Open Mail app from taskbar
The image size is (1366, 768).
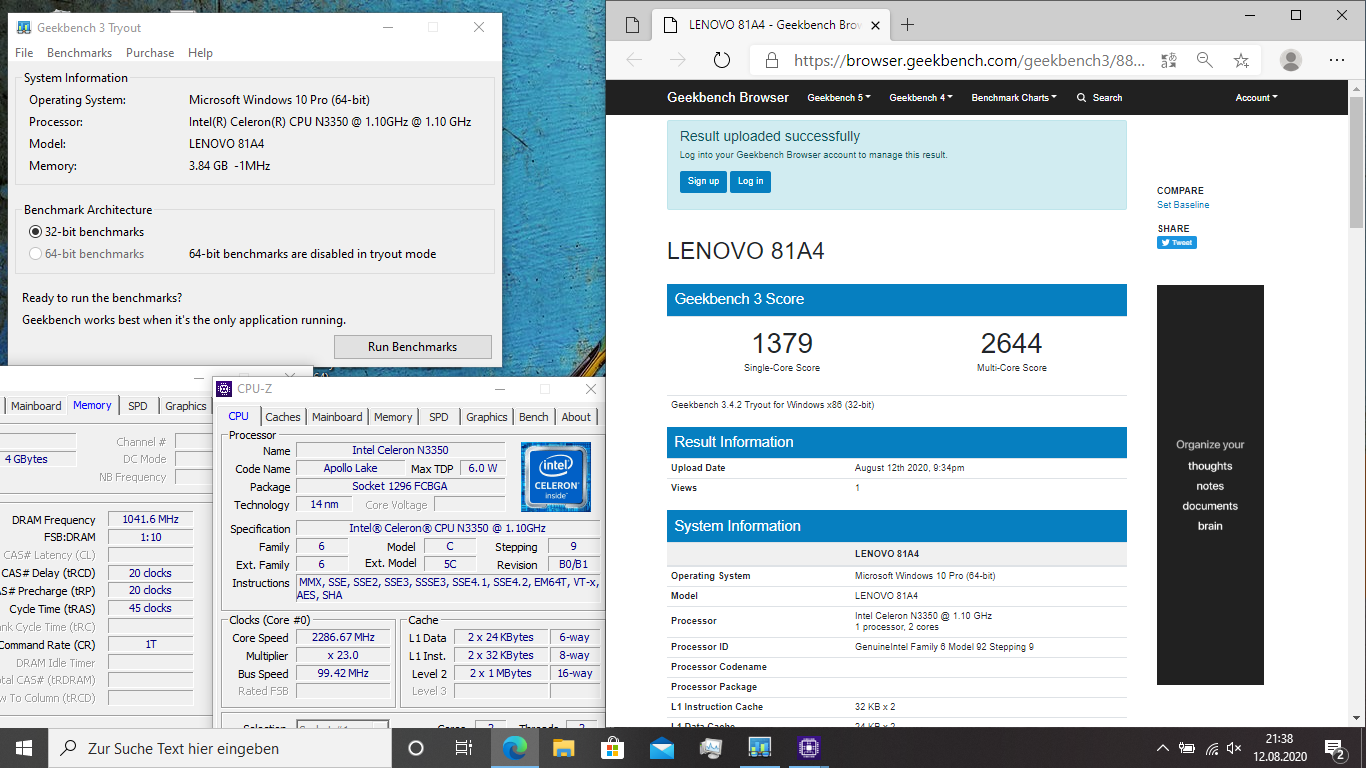click(x=662, y=748)
